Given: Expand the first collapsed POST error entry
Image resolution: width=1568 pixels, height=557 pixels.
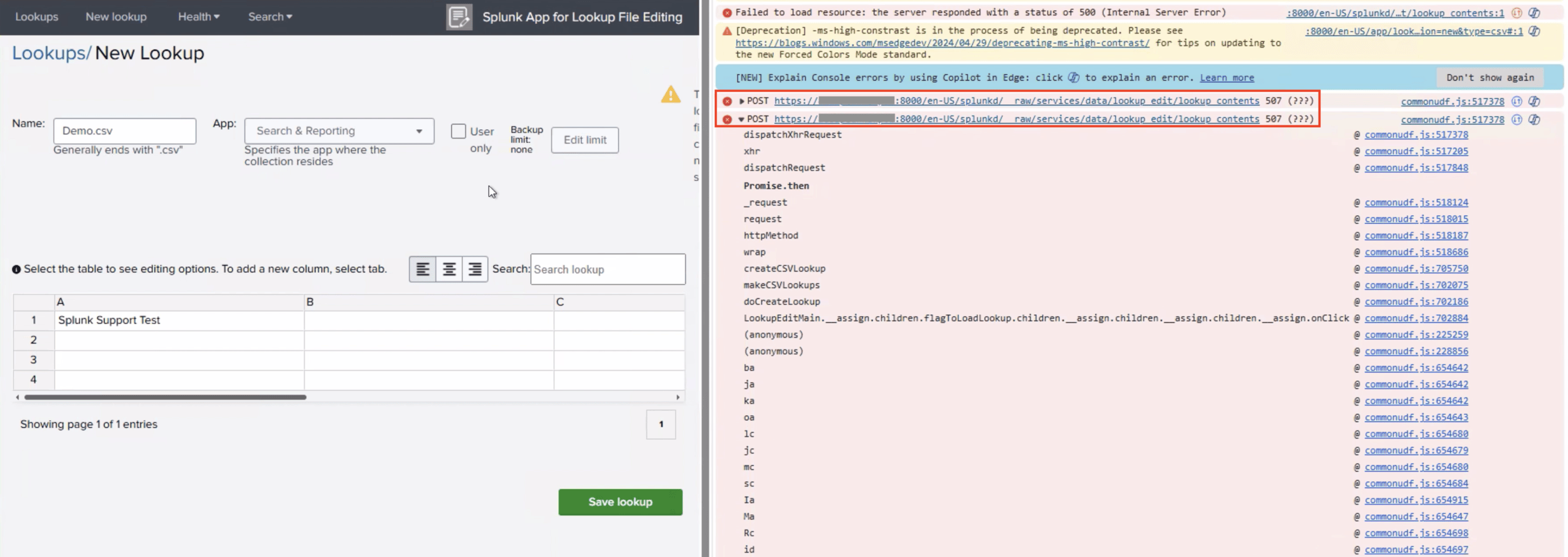Looking at the screenshot, I should (741, 101).
